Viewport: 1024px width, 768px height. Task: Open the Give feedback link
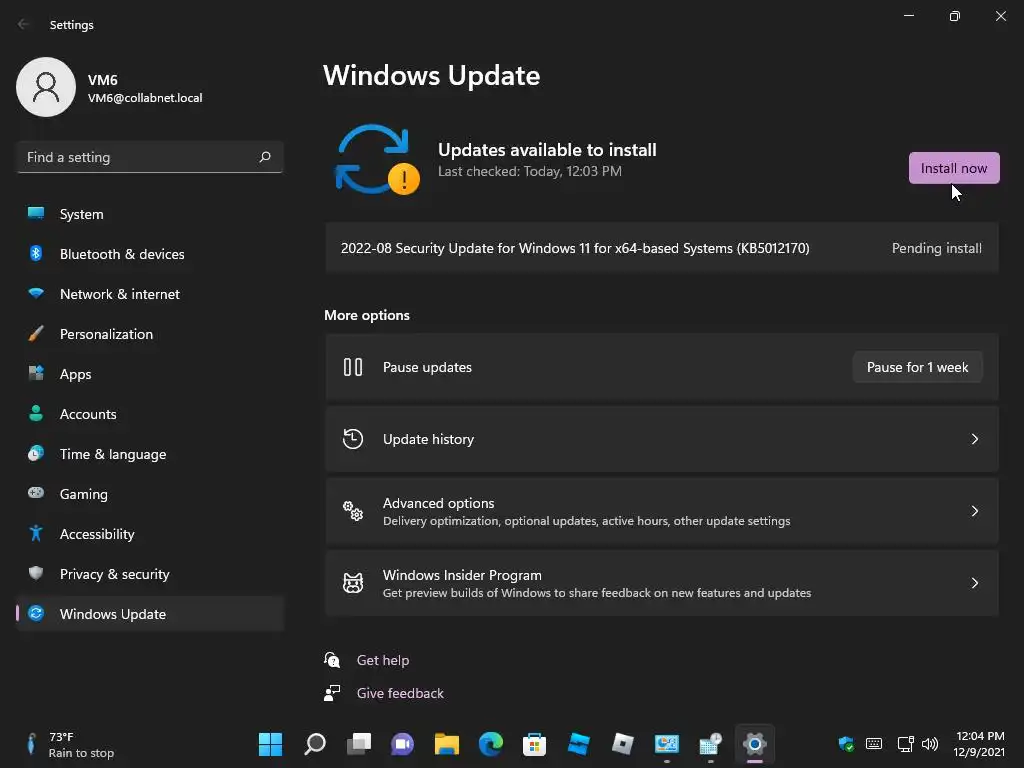pos(400,693)
